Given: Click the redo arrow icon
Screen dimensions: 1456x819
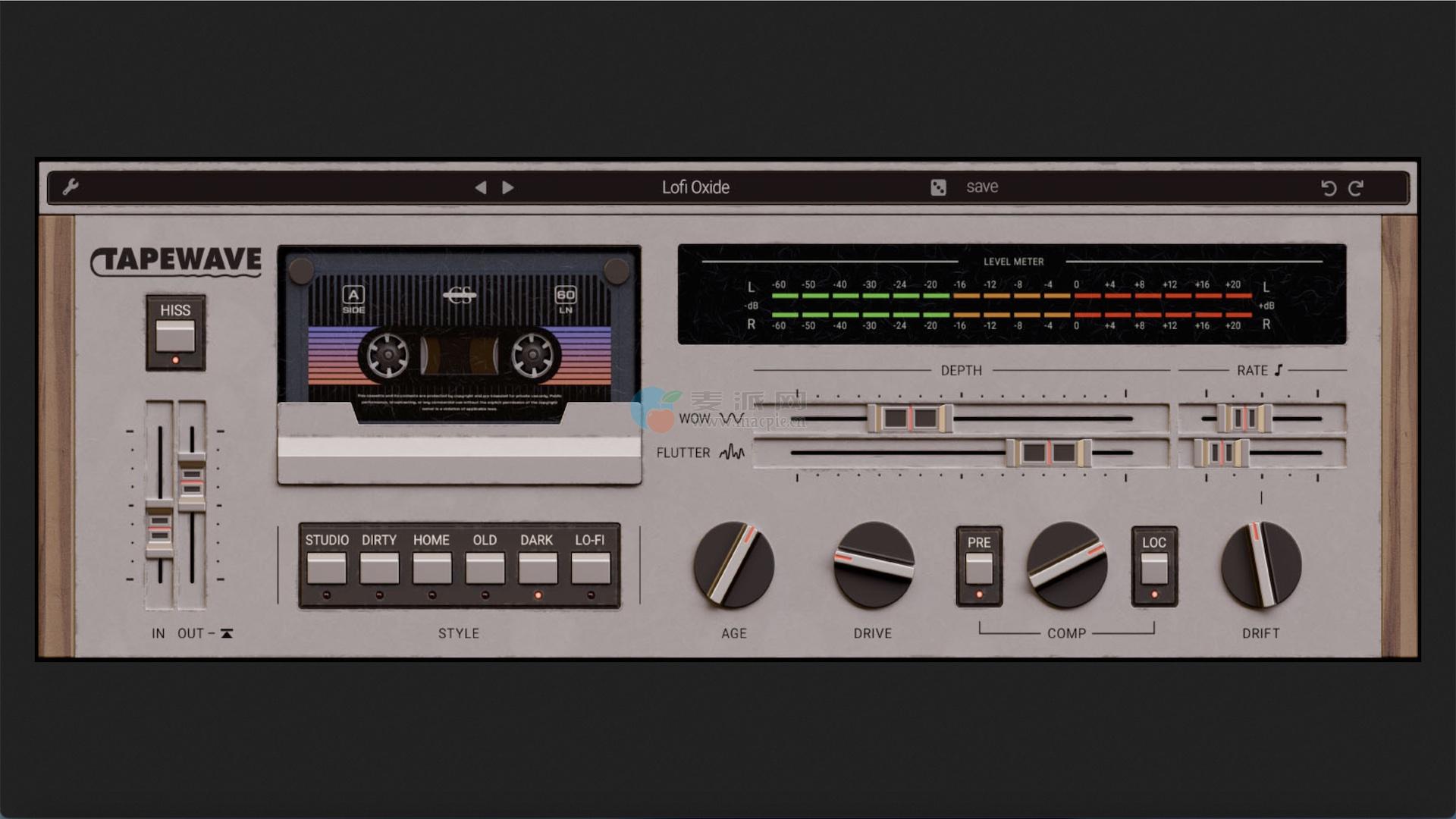Looking at the screenshot, I should click(x=1356, y=188).
